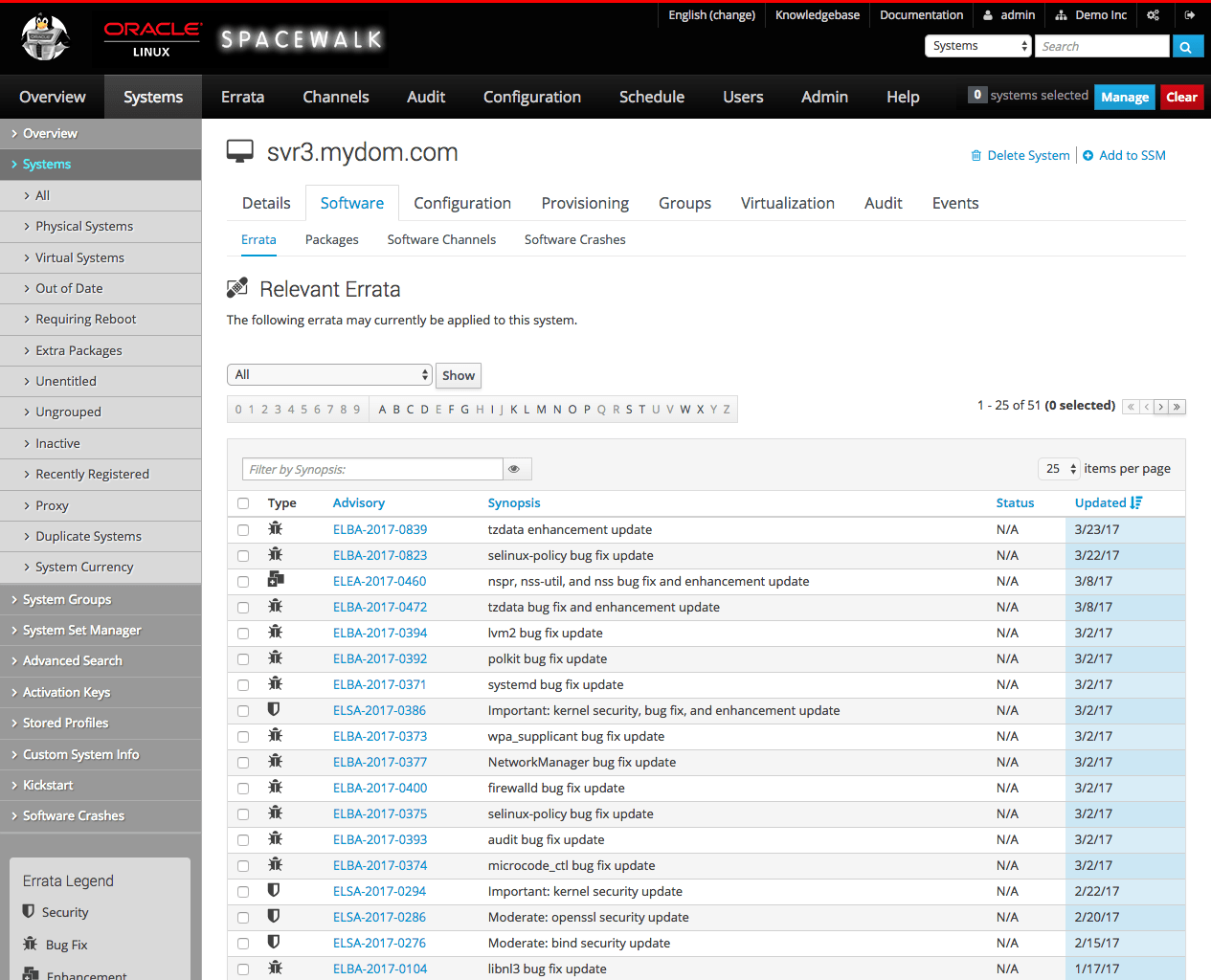The image size is (1211, 980).
Task: Click the Filter by Synopsis field
Action: 372,469
